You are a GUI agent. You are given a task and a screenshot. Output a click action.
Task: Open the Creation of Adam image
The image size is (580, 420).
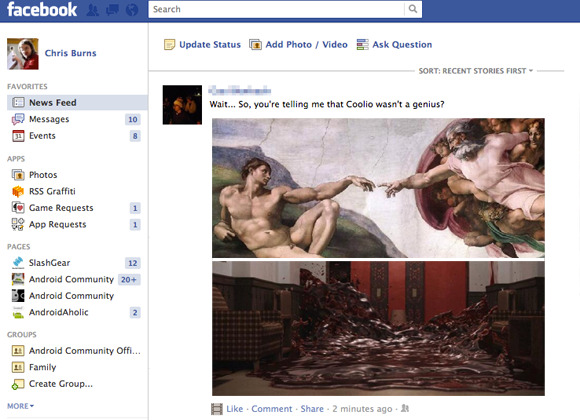tap(378, 188)
